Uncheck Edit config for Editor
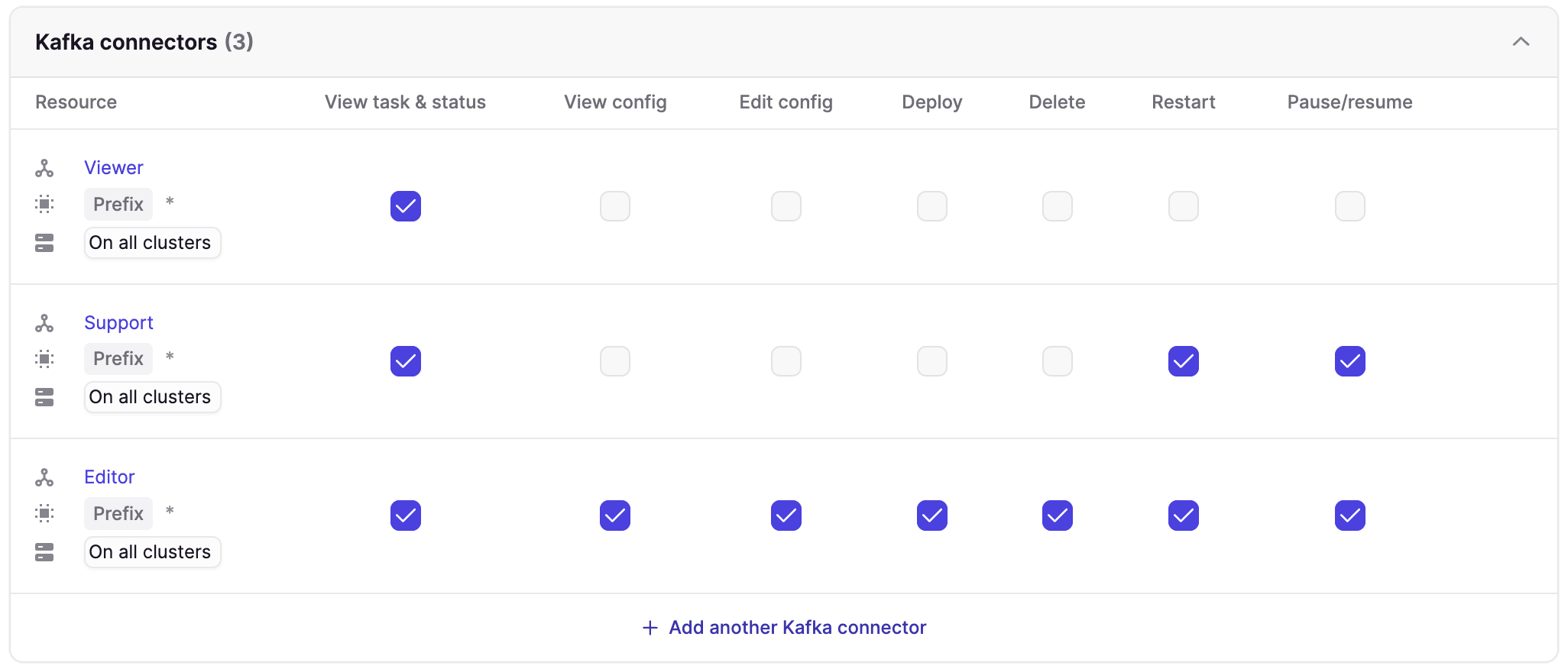Viewport: 1568px width, 669px height. pyautogui.click(x=786, y=515)
